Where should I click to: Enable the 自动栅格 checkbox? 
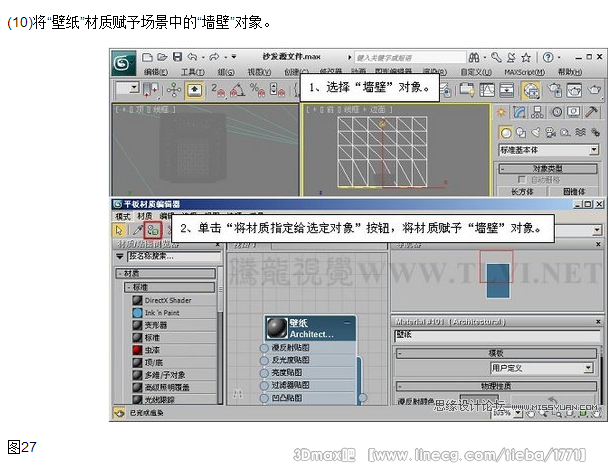coord(522,180)
